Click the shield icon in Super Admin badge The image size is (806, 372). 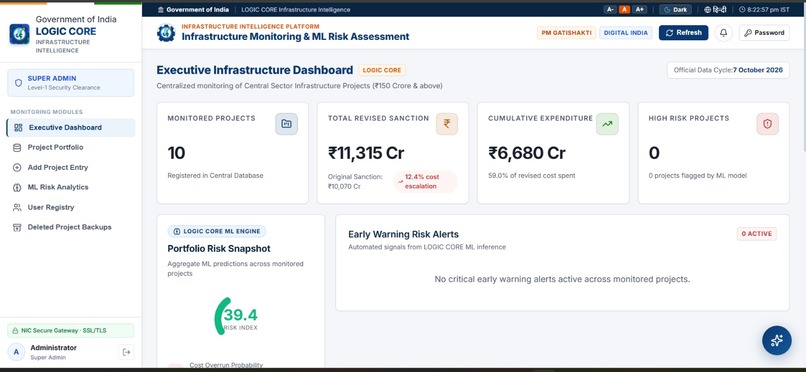(x=19, y=83)
